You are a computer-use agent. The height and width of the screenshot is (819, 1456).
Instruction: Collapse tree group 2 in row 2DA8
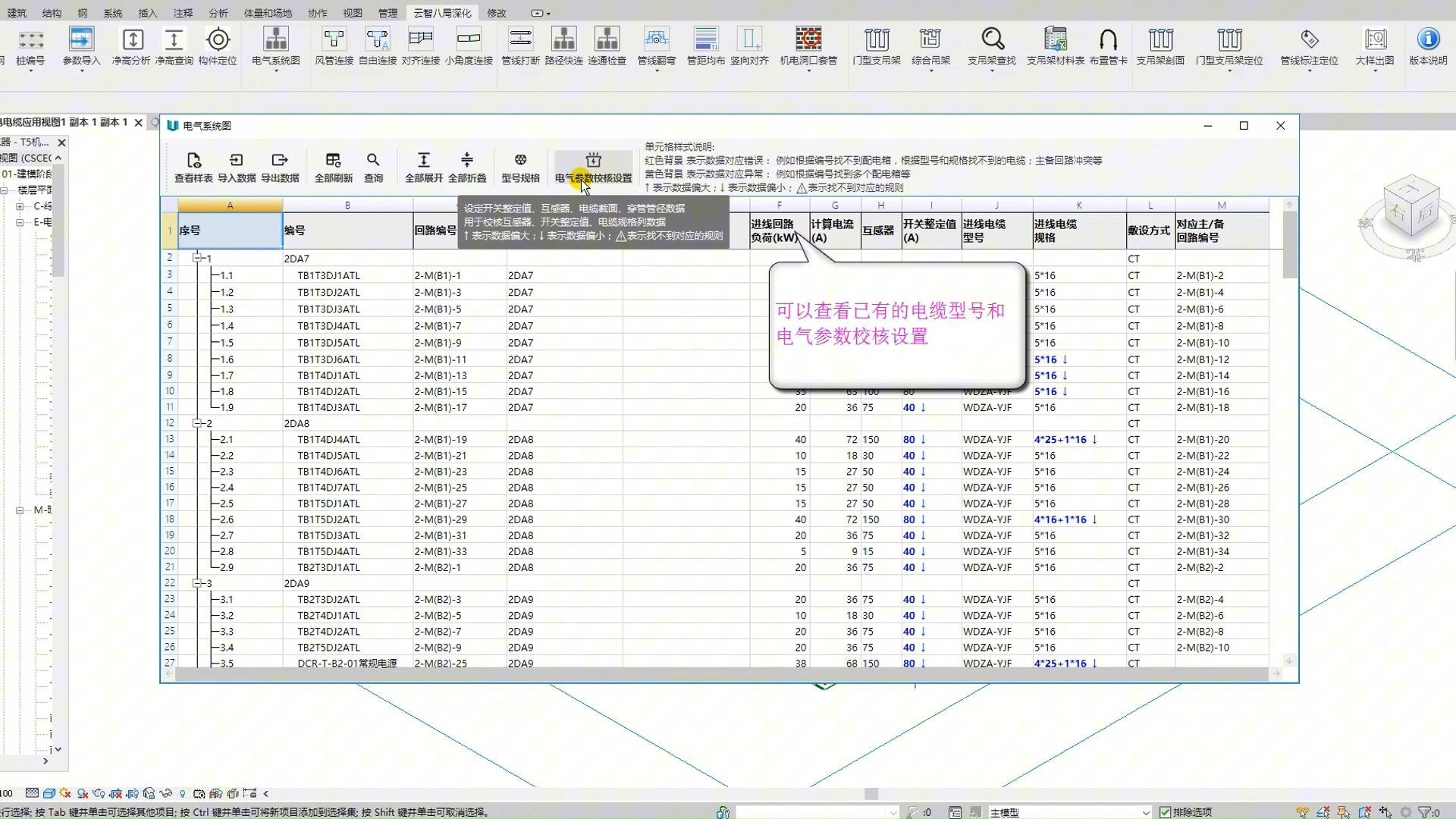[x=197, y=423]
